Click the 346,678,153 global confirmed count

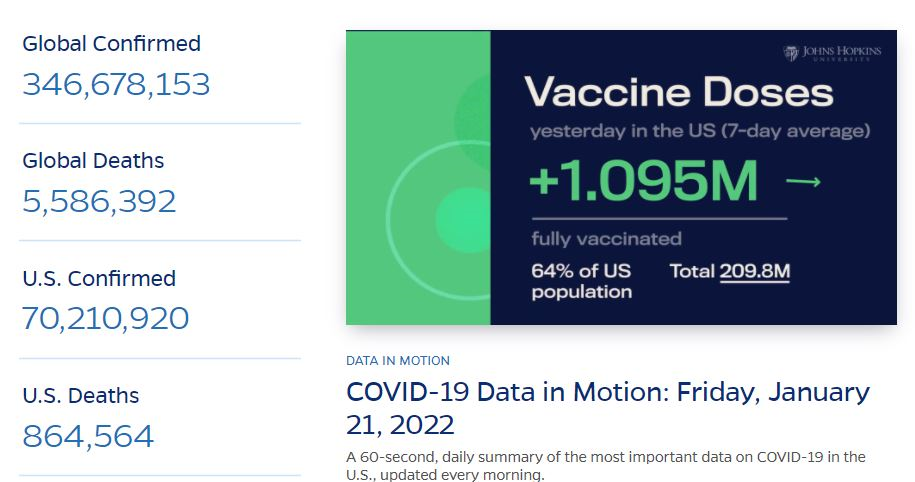point(116,84)
